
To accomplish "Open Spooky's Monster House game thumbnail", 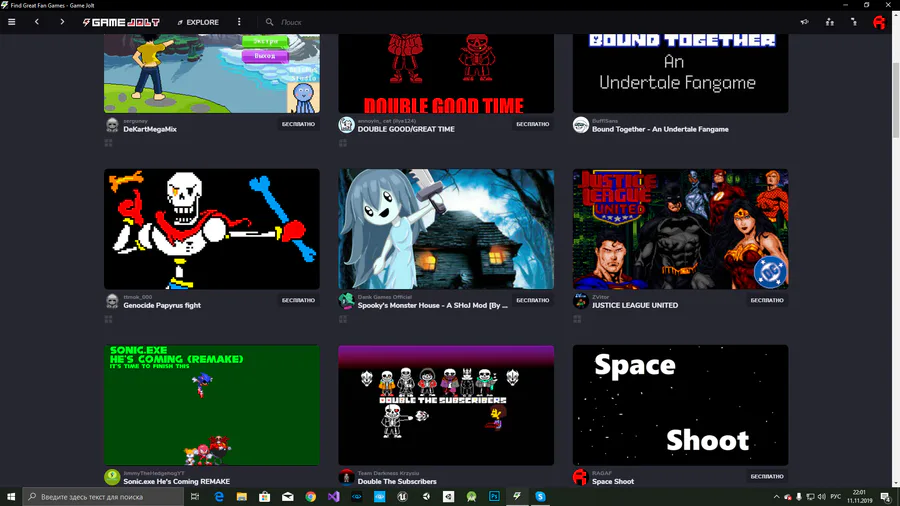I will (446, 229).
